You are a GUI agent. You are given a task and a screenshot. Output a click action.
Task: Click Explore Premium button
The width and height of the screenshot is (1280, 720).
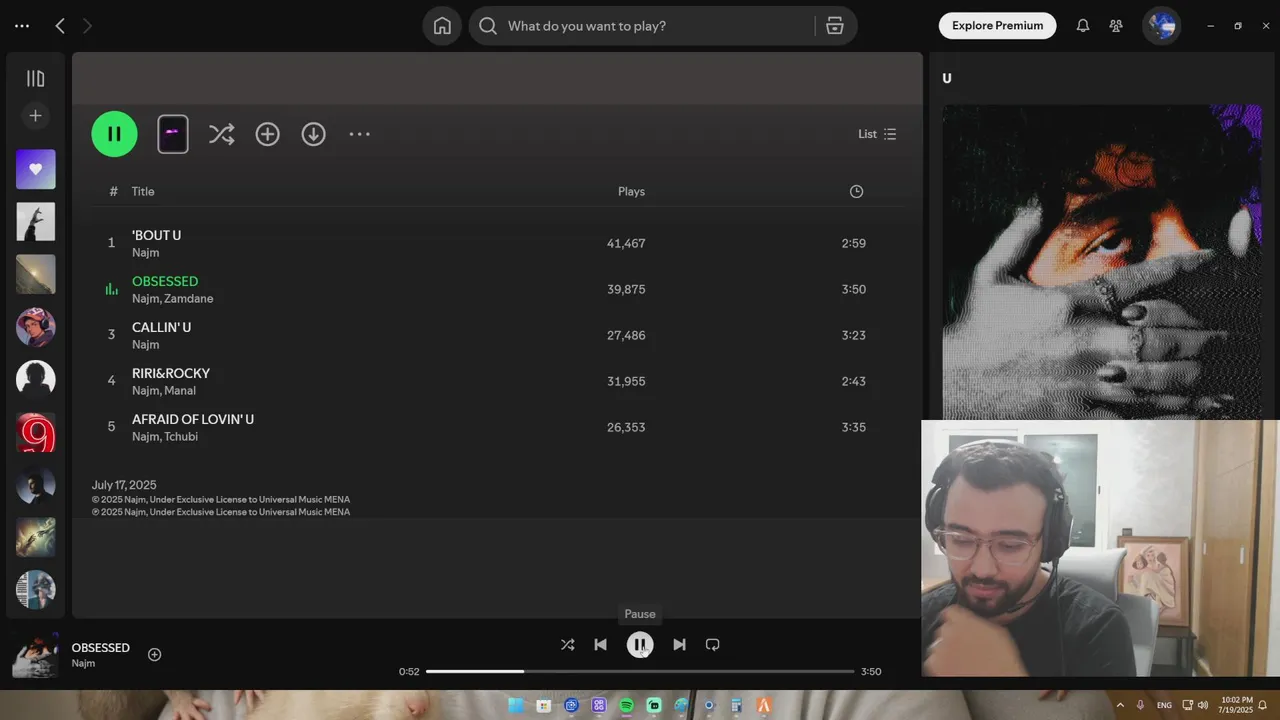tap(997, 26)
